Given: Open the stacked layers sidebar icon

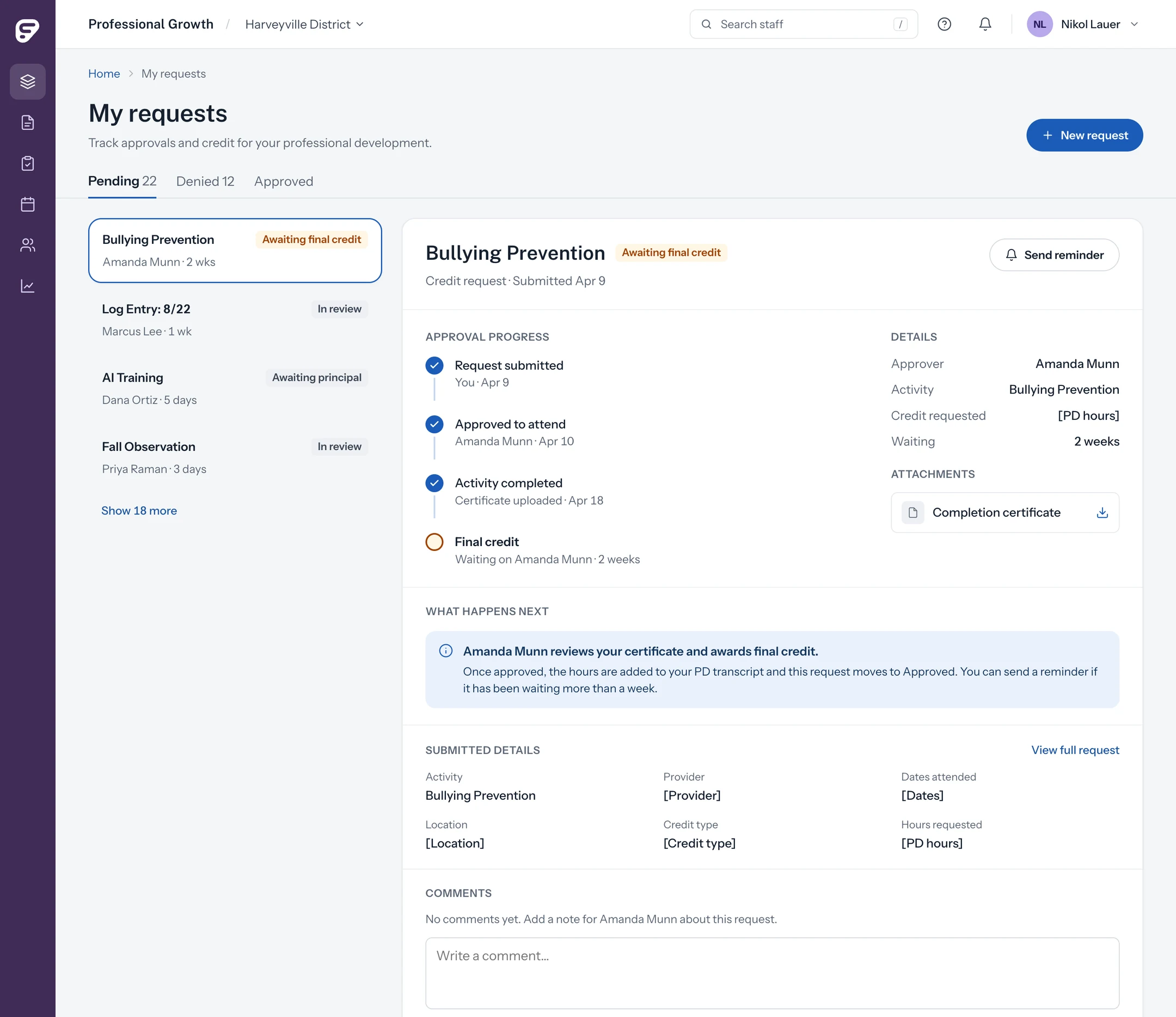Looking at the screenshot, I should (x=28, y=82).
